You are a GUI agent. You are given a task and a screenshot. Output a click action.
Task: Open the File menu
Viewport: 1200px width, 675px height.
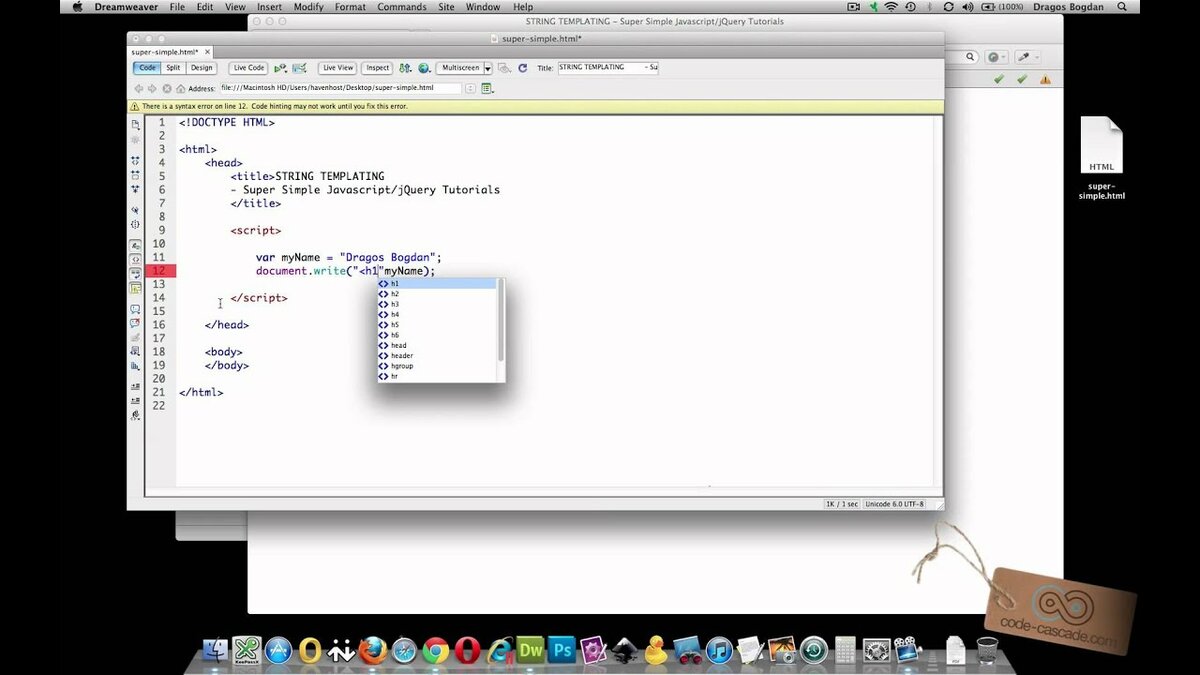(177, 7)
